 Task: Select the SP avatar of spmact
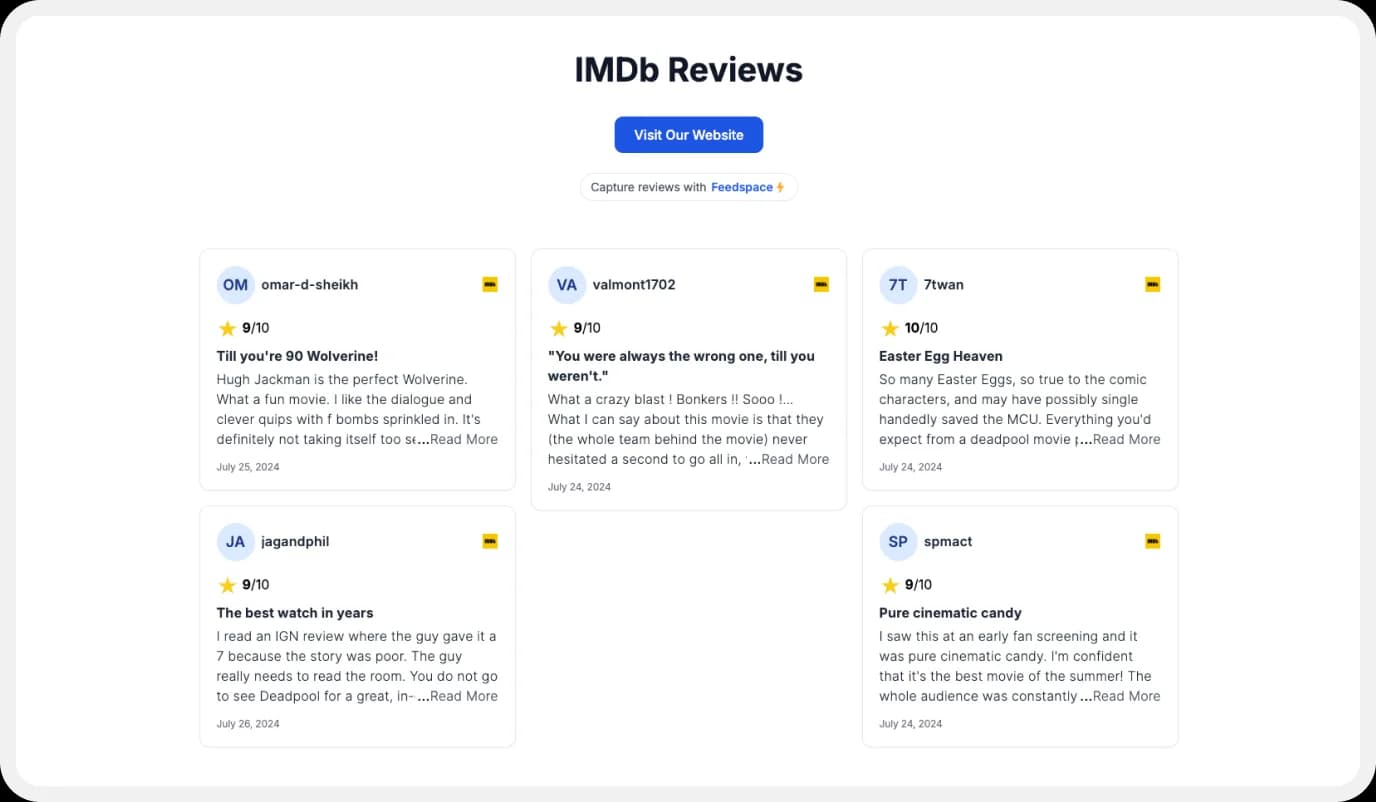coord(898,540)
